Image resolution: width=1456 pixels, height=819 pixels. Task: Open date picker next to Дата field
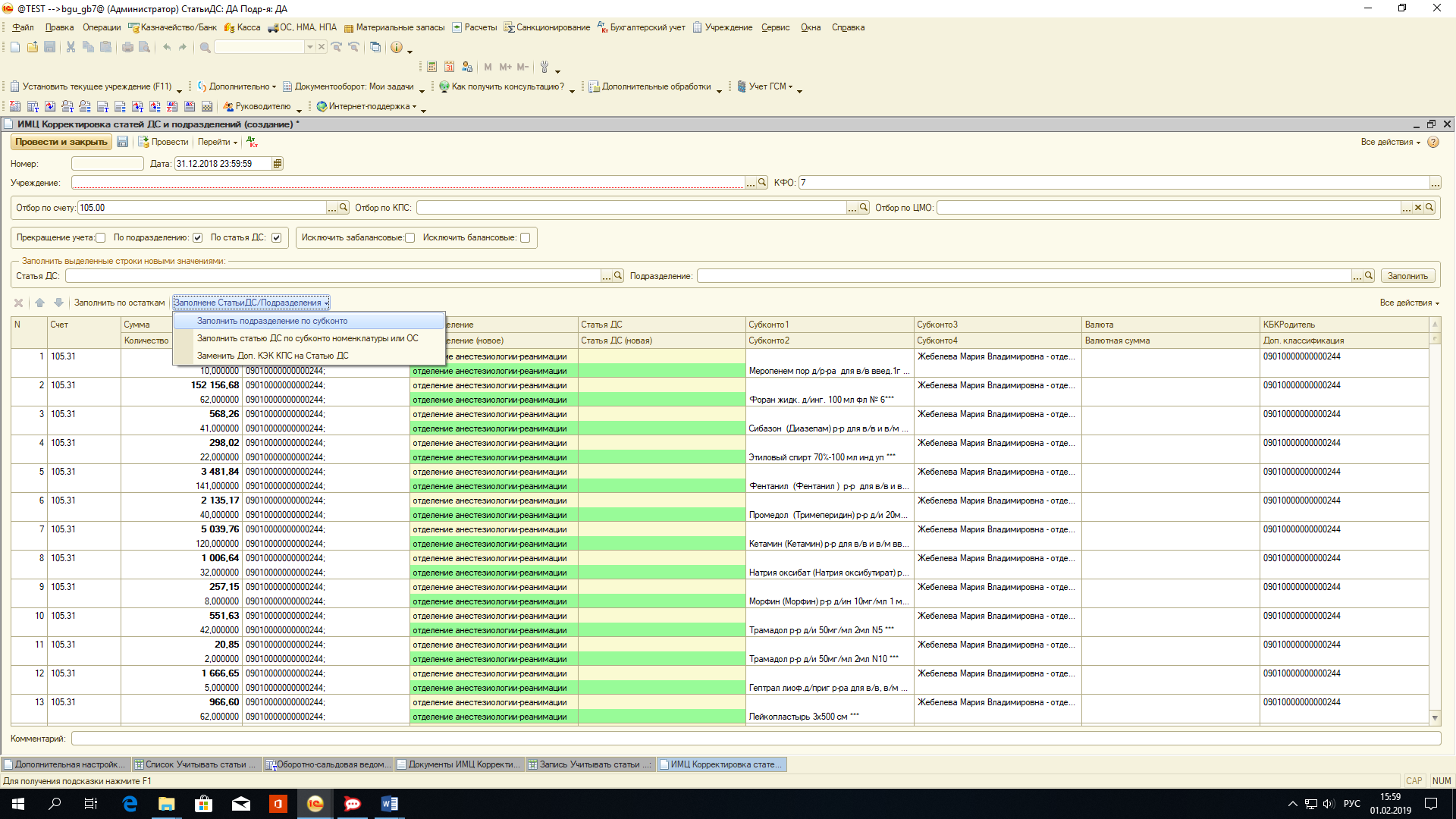tap(278, 164)
